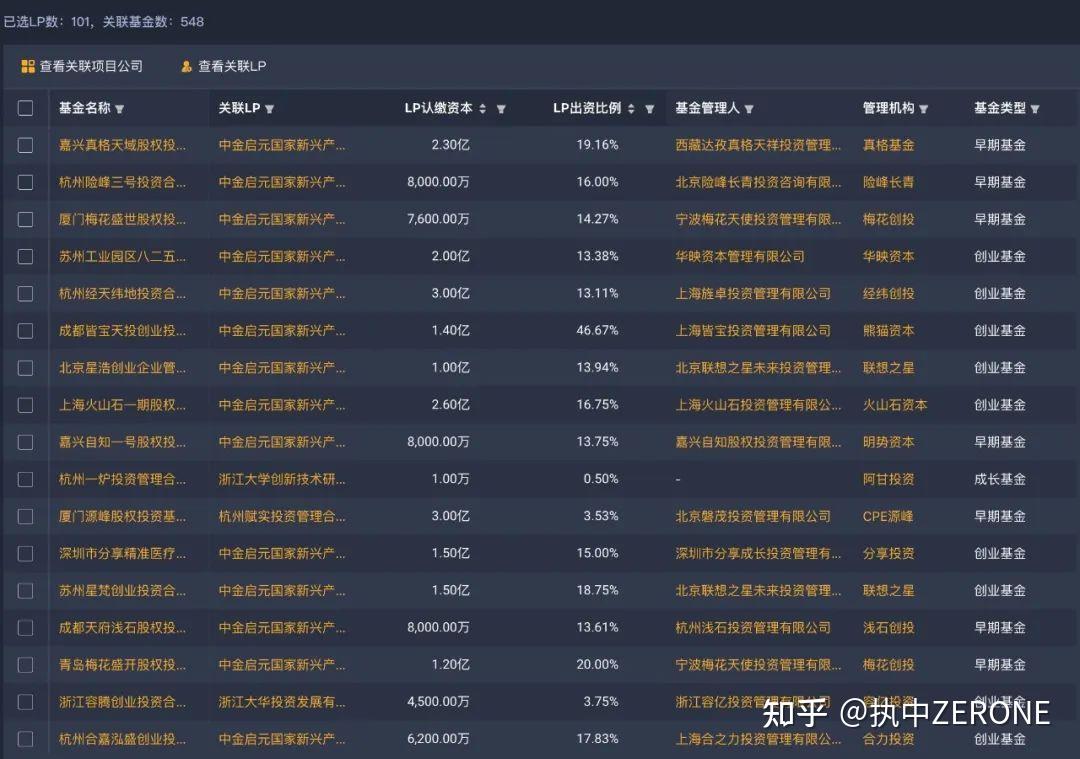1080x759 pixels.
Task: Open the 关联LP column filter icon
Action: coord(269,109)
